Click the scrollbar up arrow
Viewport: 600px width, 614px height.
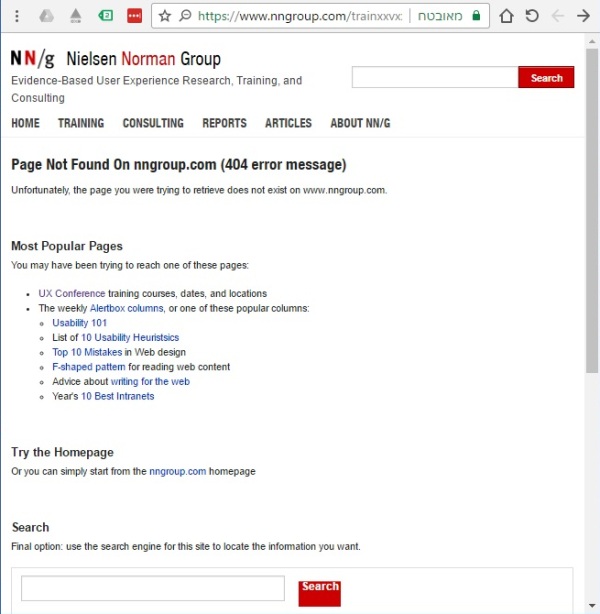[592, 41]
